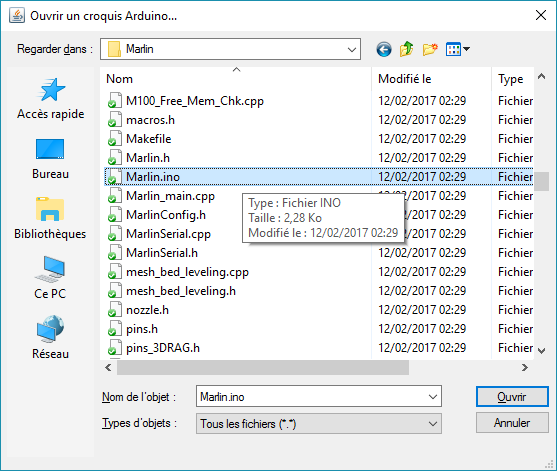Click the macros.h file icon
This screenshot has height=471, width=557.
pyautogui.click(x=114, y=120)
